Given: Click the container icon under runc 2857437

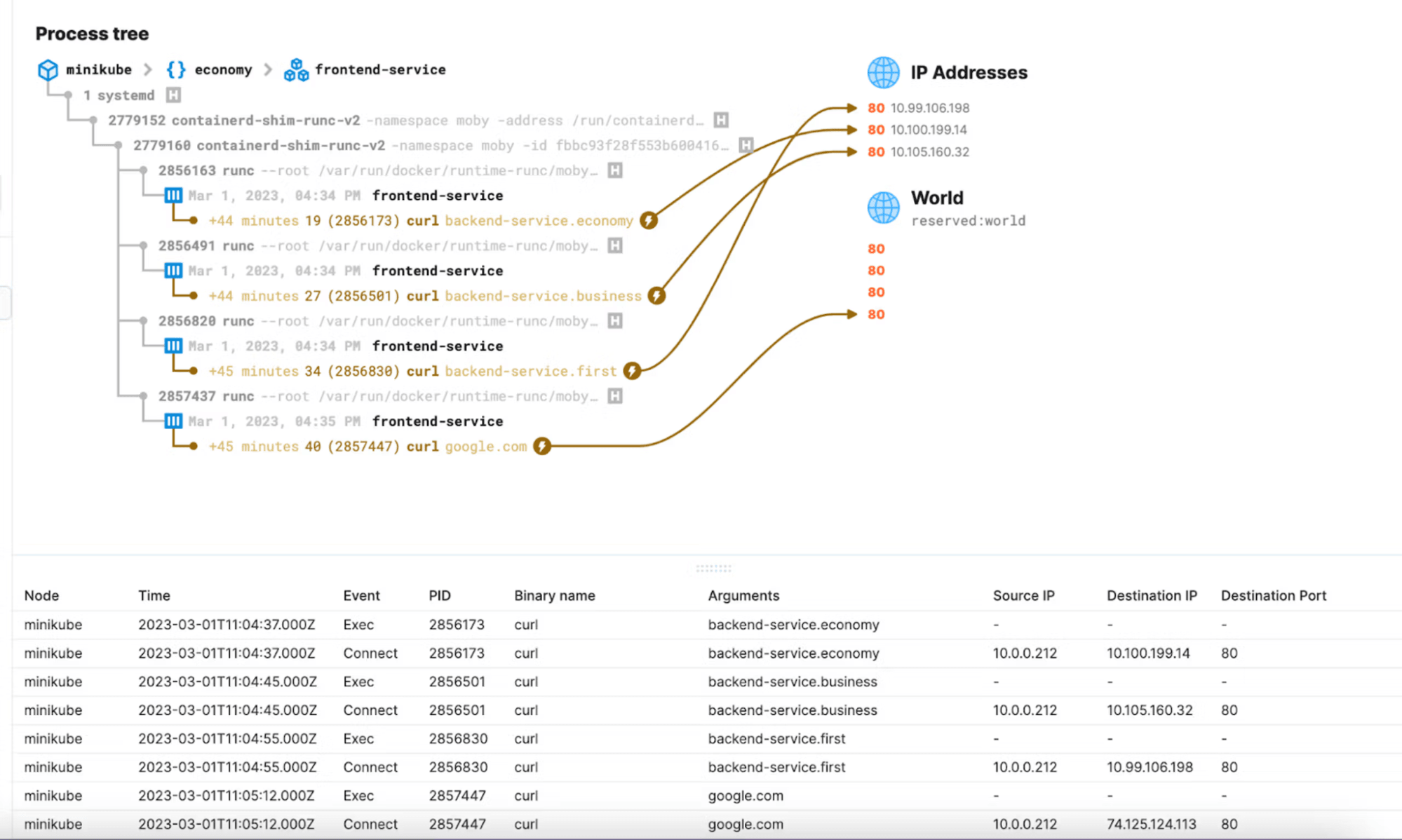Looking at the screenshot, I should tap(173, 421).
